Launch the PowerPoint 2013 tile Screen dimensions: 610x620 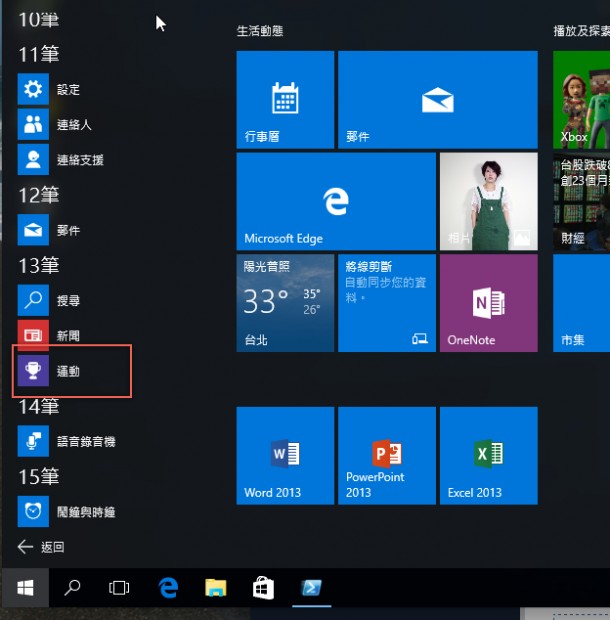[x=386, y=455]
